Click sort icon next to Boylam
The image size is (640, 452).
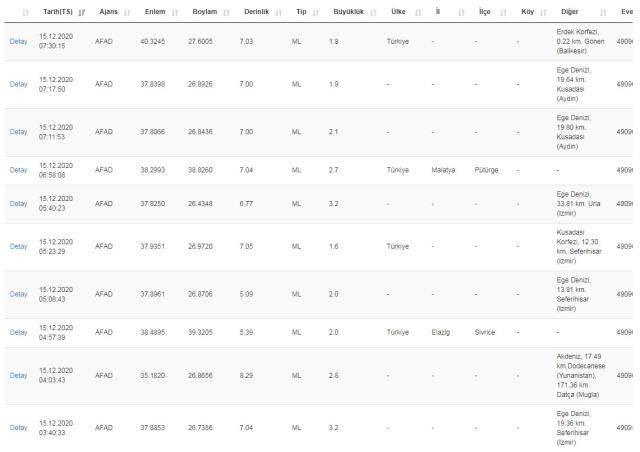(227, 12)
